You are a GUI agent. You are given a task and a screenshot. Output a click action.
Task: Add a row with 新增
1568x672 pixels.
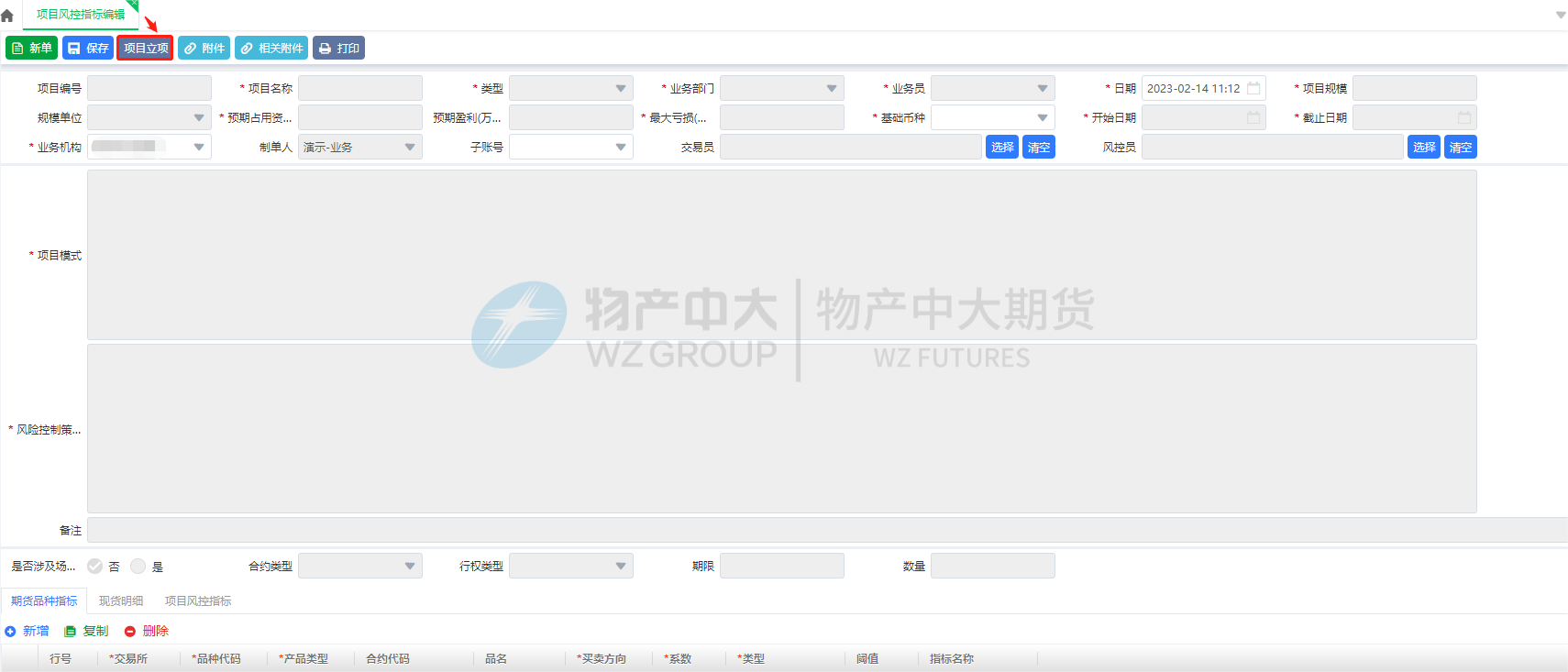point(28,631)
